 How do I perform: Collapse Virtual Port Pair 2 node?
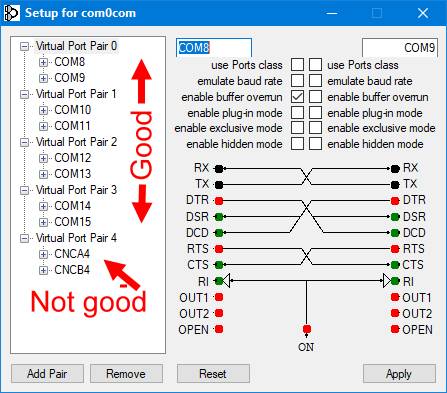24,142
